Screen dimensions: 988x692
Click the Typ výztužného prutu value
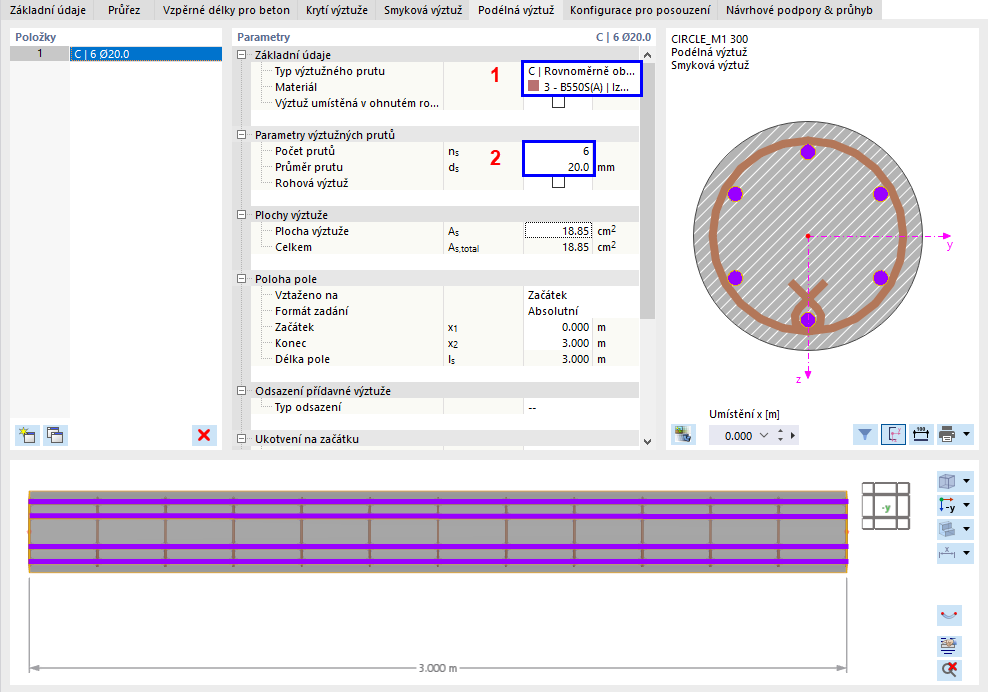point(581,71)
